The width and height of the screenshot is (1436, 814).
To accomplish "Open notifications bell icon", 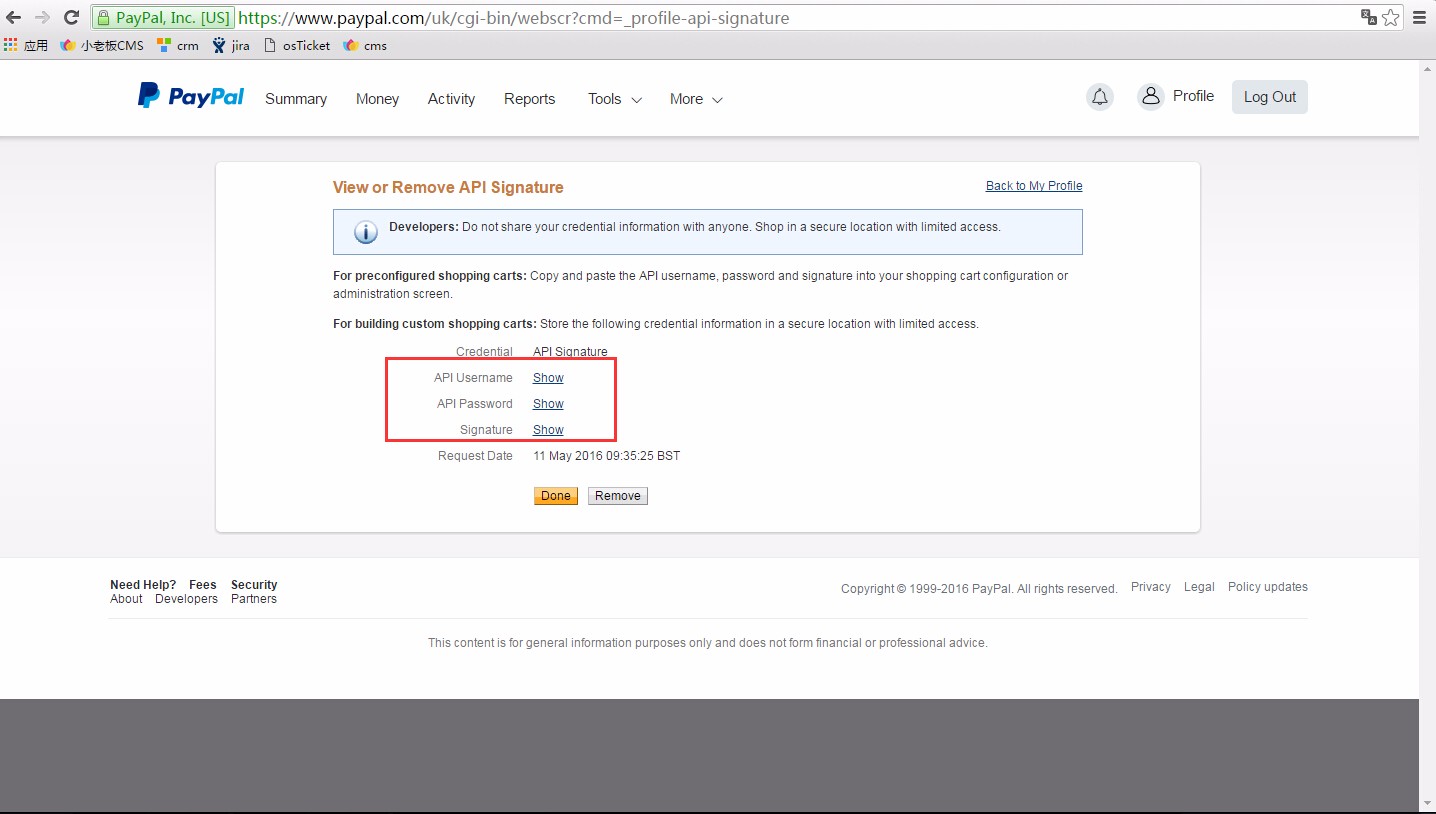I will coord(1100,97).
